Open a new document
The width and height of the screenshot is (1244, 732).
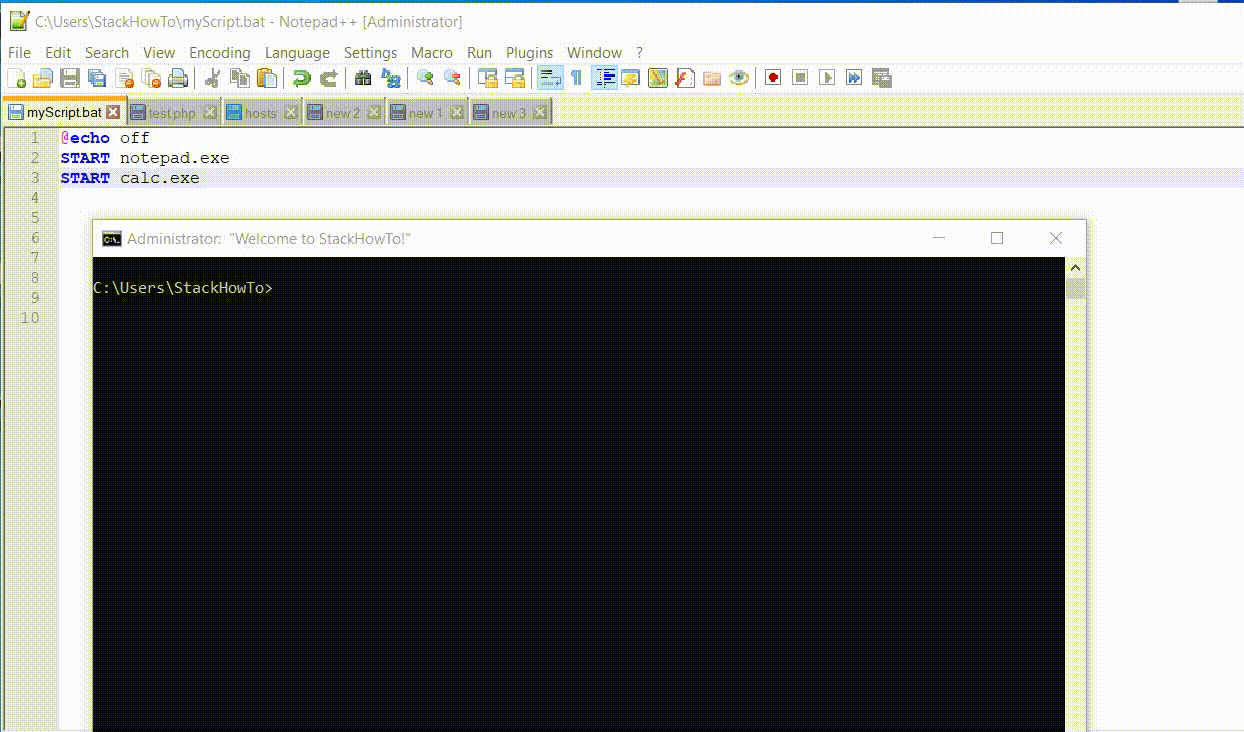(x=18, y=77)
